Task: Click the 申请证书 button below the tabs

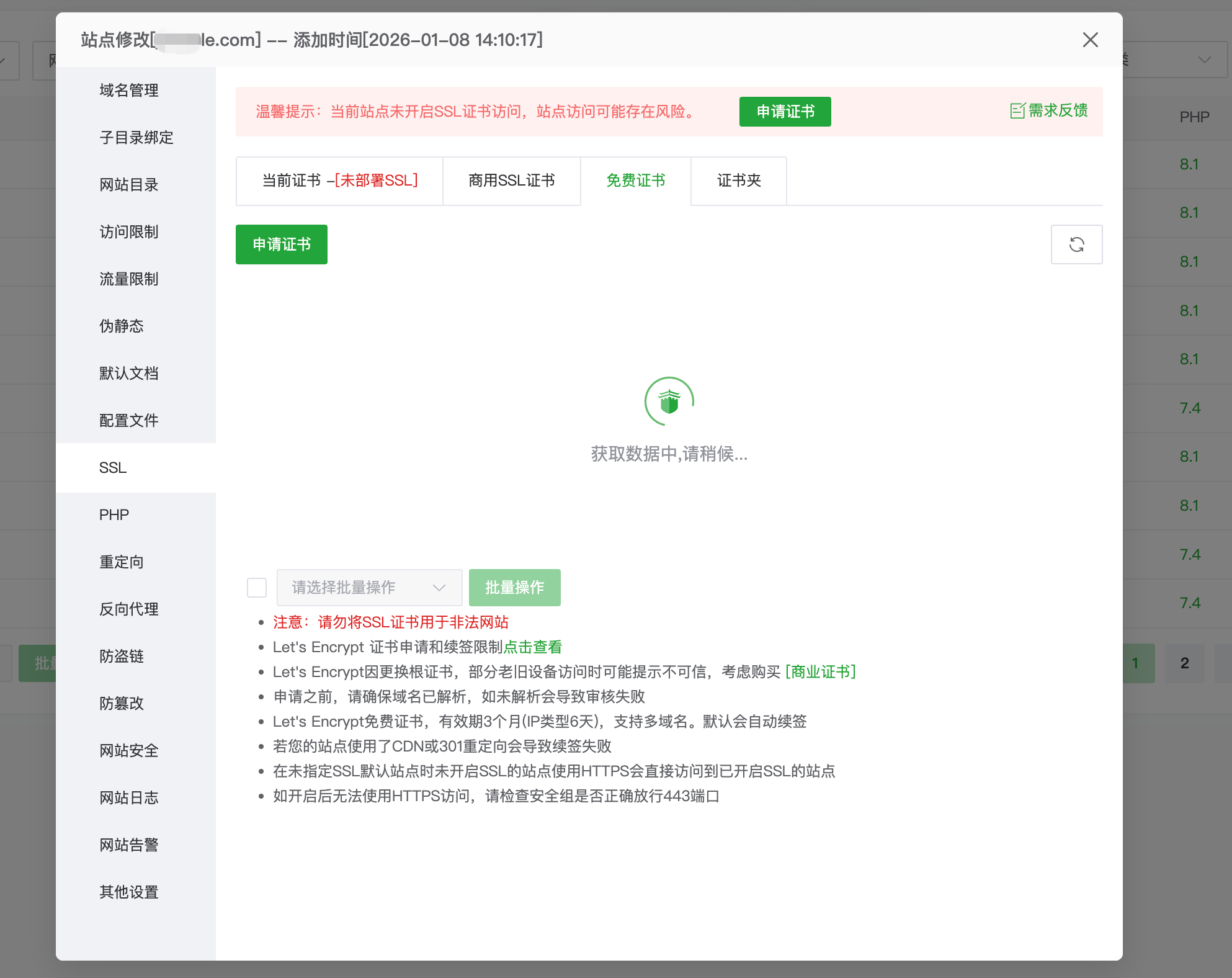Action: [x=282, y=244]
